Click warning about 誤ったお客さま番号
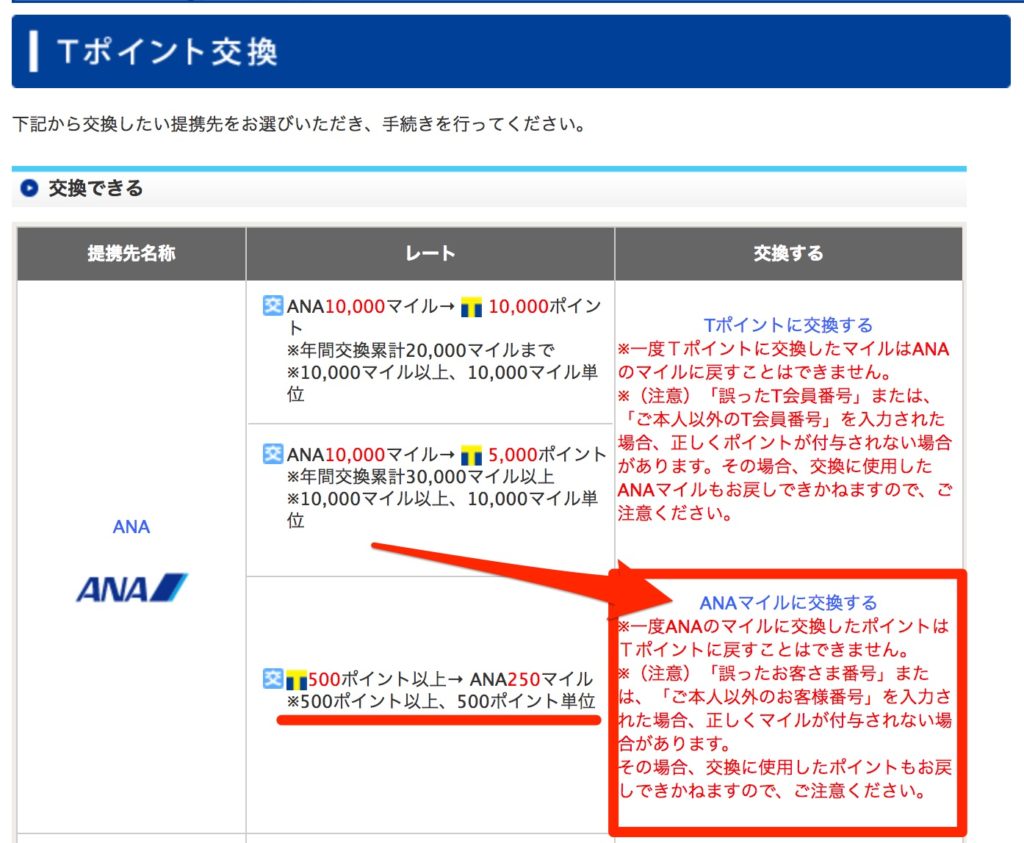 785,708
